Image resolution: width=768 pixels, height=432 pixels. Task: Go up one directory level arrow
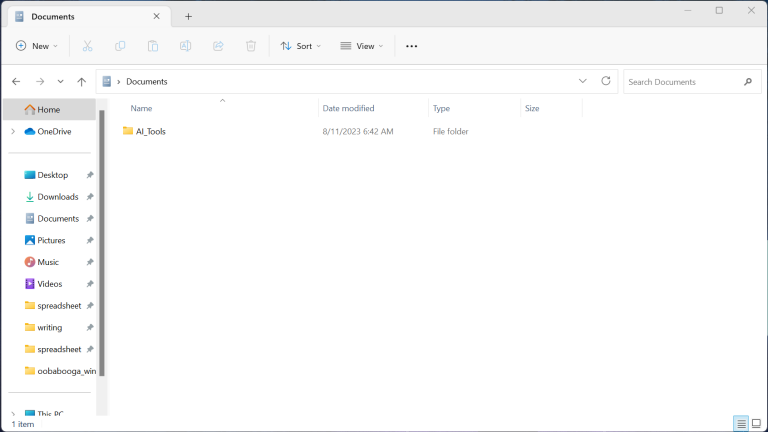[x=82, y=81]
